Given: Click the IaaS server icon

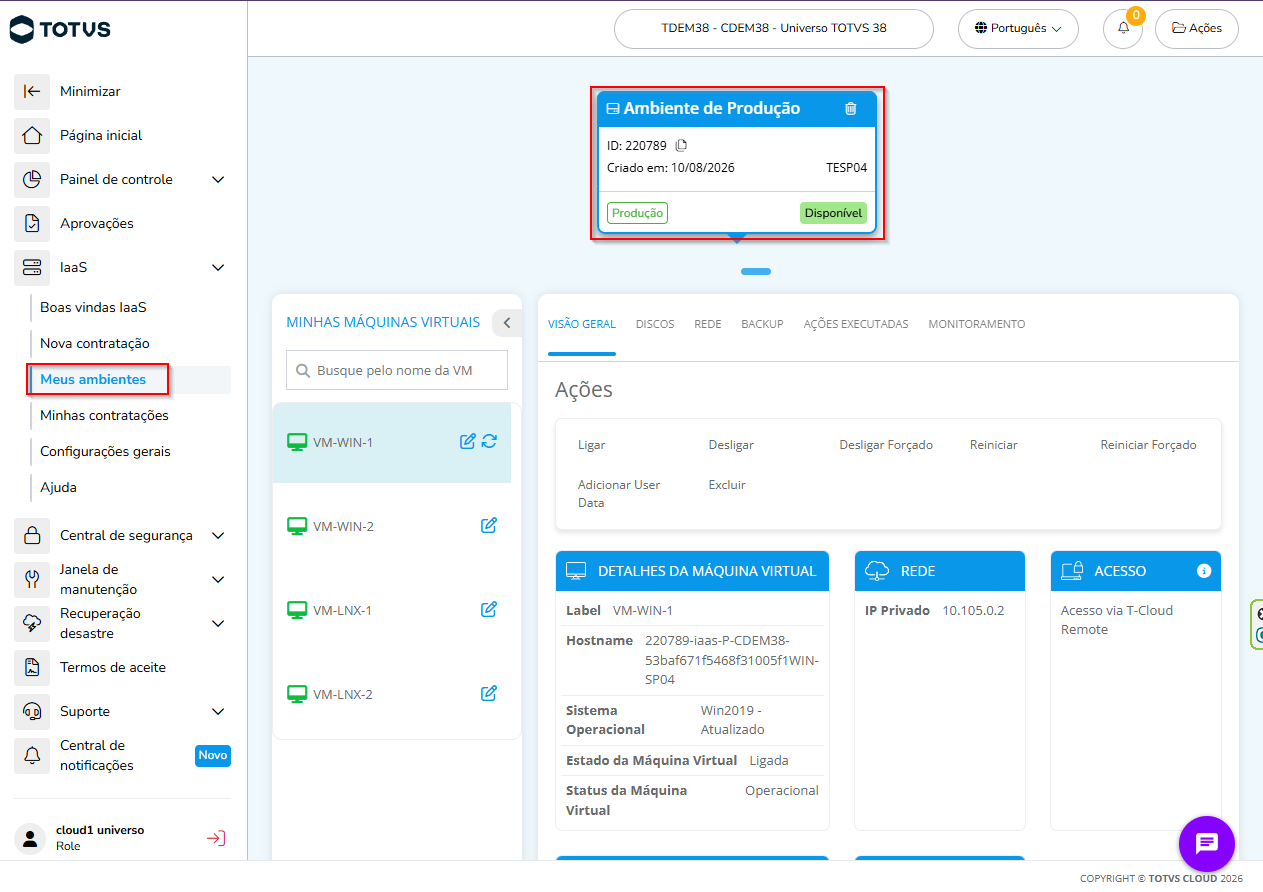Looking at the screenshot, I should pyautogui.click(x=32, y=267).
